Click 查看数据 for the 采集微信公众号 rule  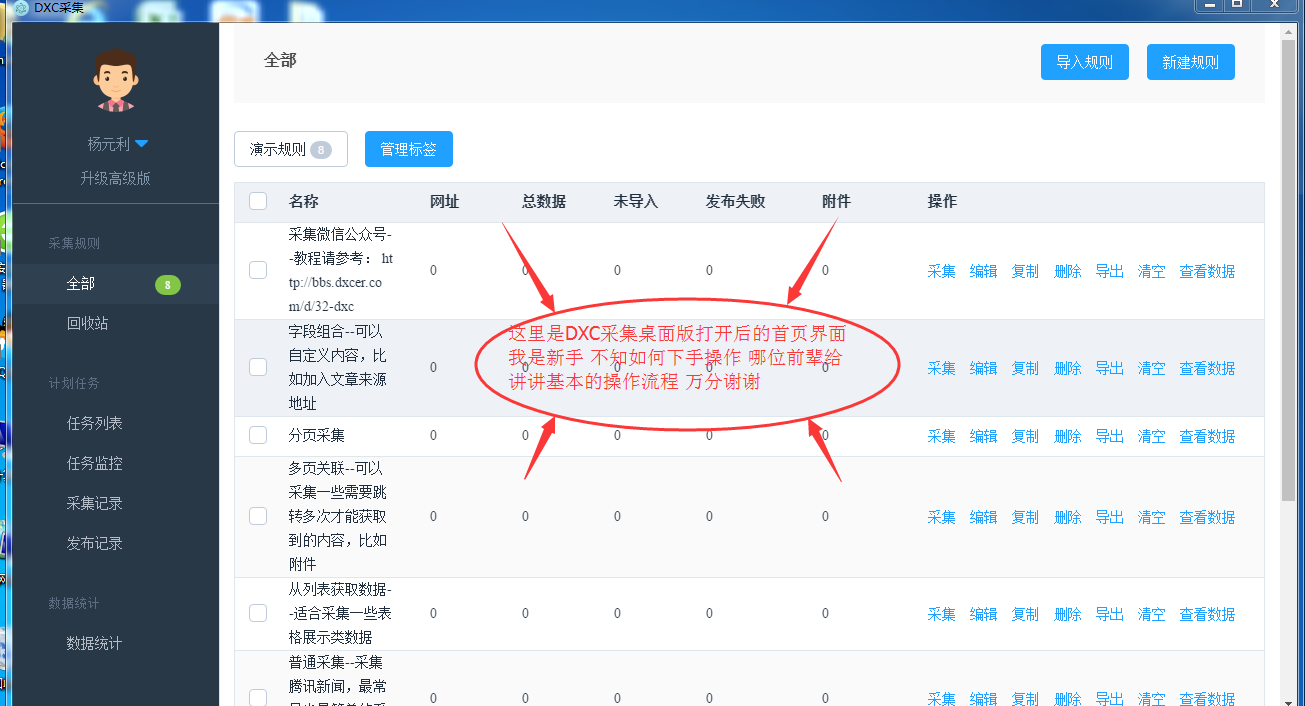coord(1208,271)
